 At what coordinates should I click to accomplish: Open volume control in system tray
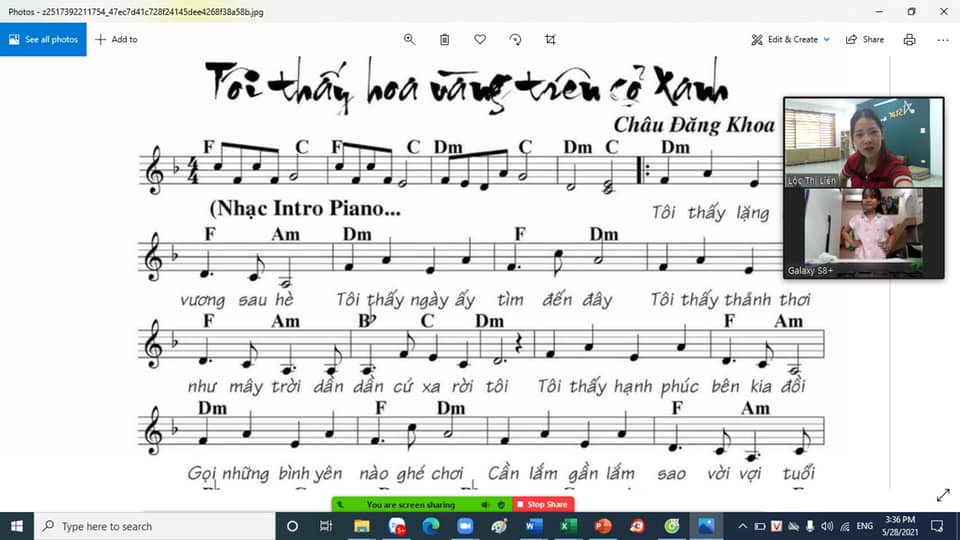pos(827,526)
